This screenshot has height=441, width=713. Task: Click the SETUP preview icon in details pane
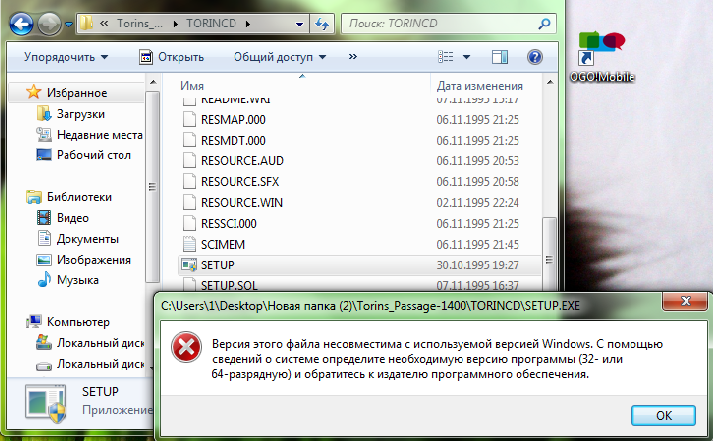[x=46, y=404]
